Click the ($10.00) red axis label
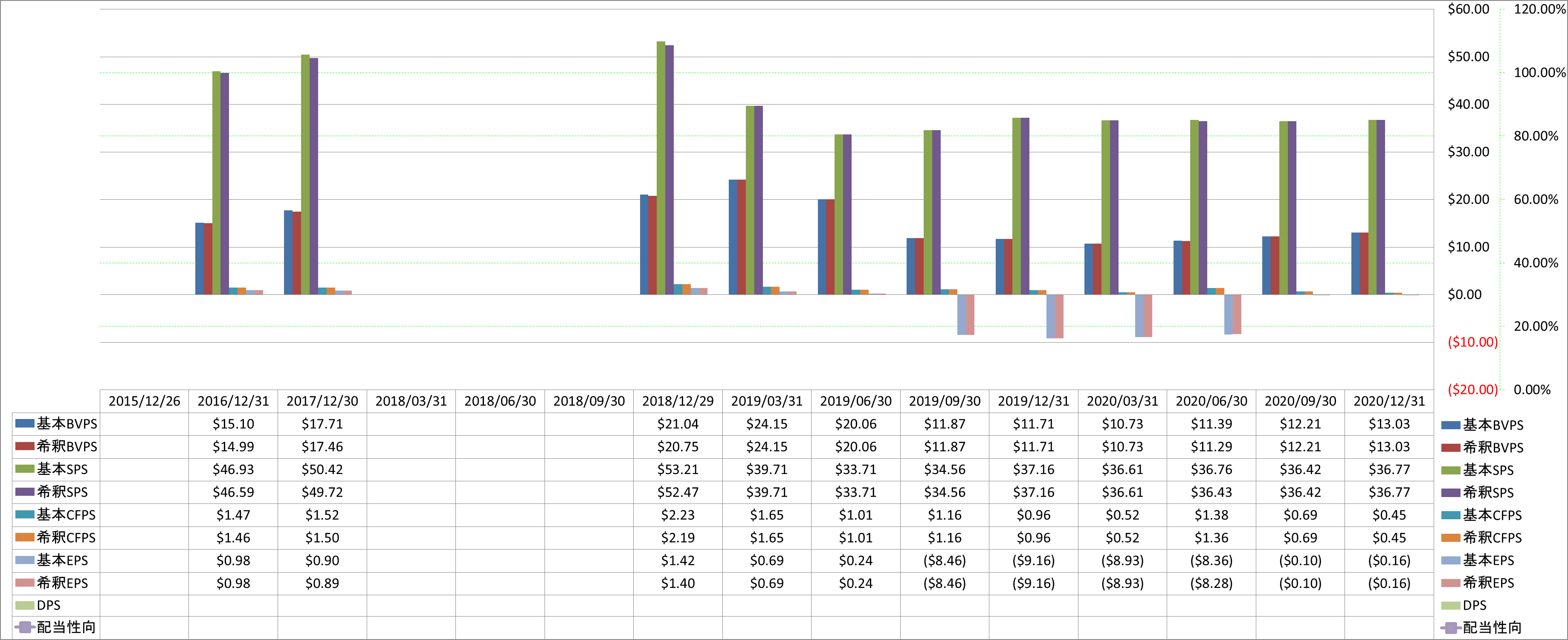Image resolution: width=1568 pixels, height=640 pixels. tap(1472, 342)
